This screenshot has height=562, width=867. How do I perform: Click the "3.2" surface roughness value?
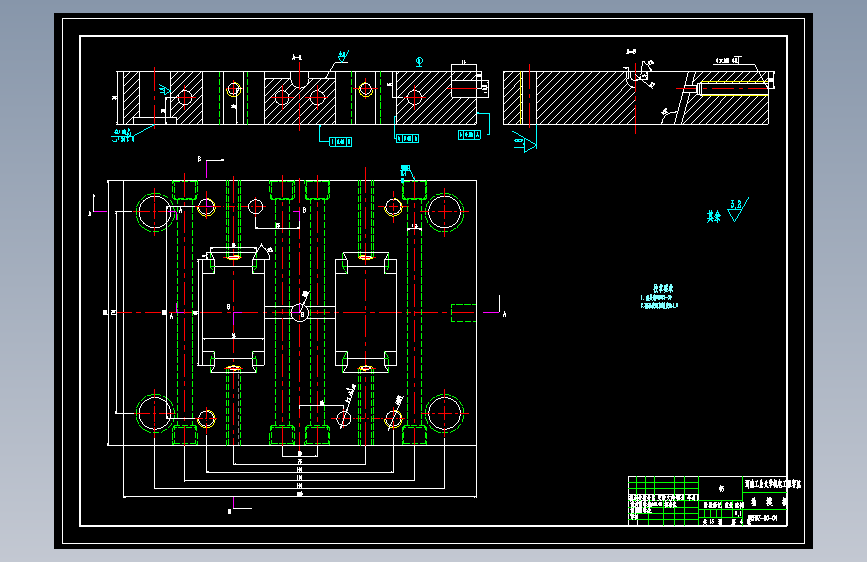pyautogui.click(x=736, y=204)
